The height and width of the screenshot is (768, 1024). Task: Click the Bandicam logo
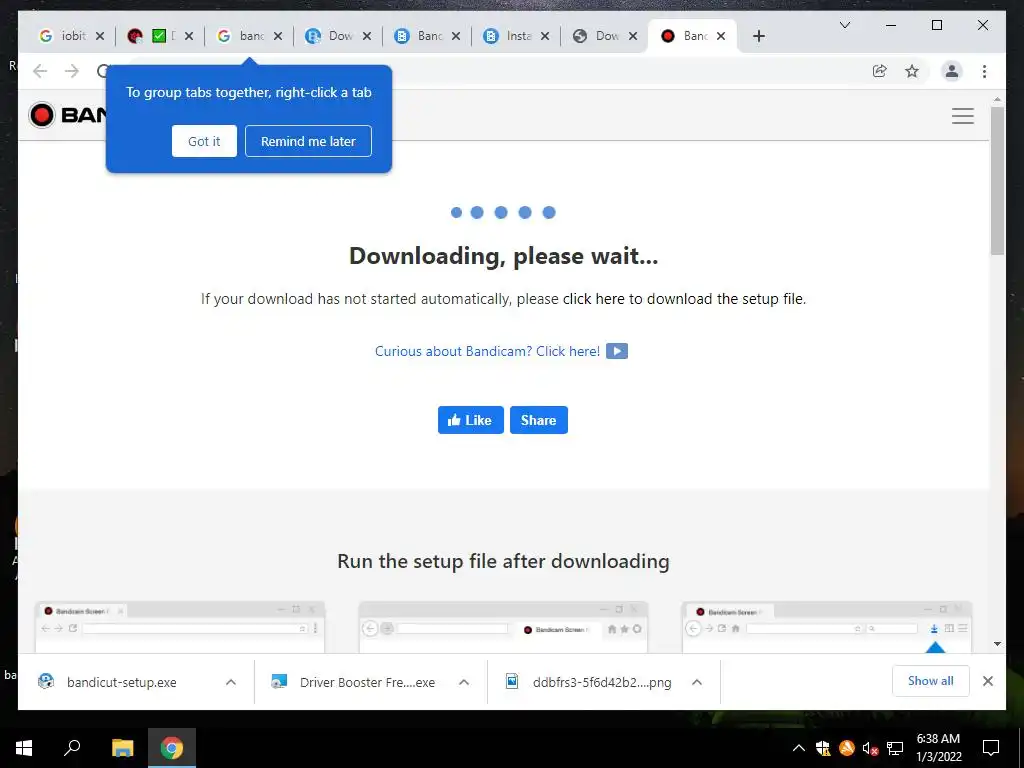click(x=68, y=115)
